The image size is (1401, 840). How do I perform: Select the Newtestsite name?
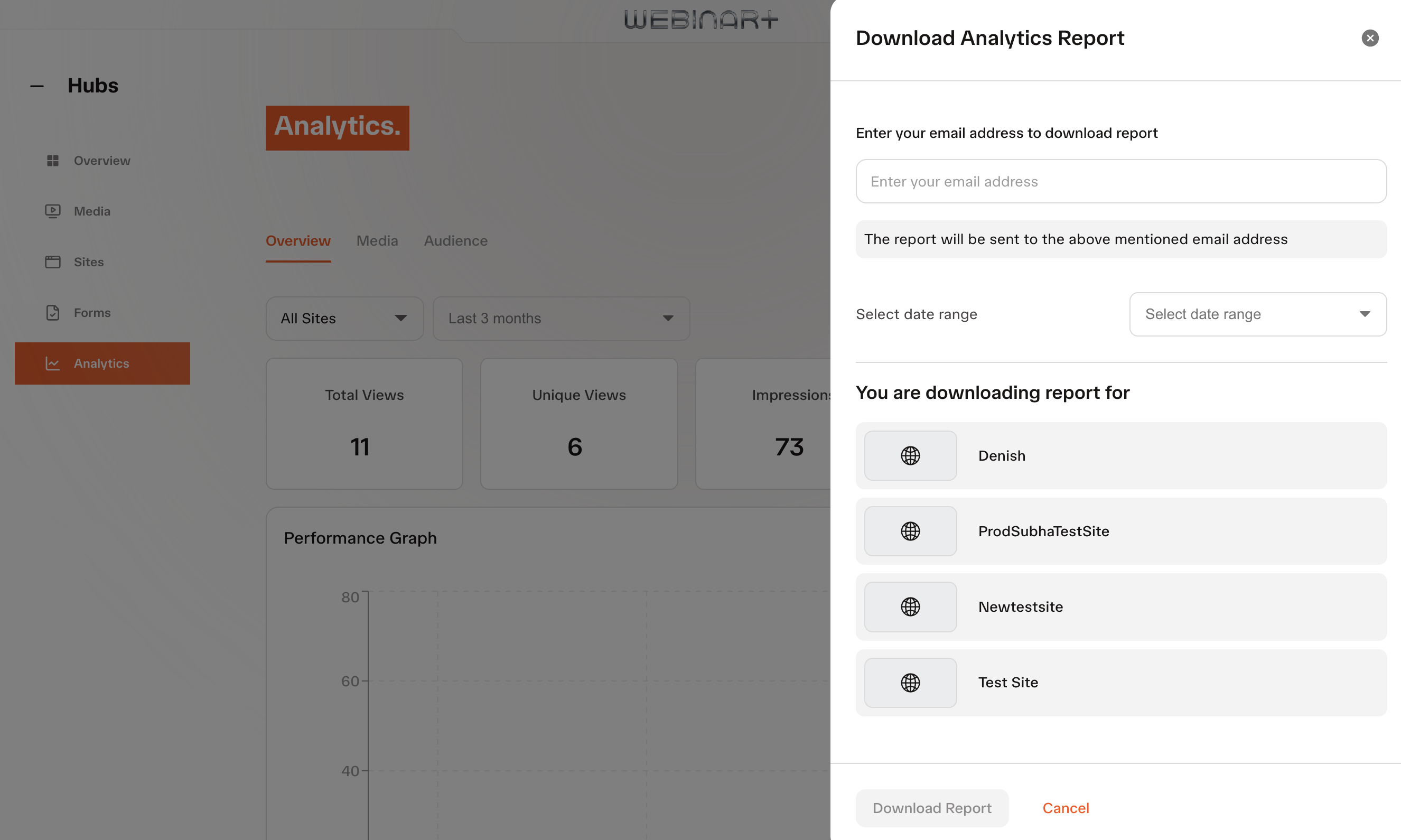pyautogui.click(x=1020, y=607)
